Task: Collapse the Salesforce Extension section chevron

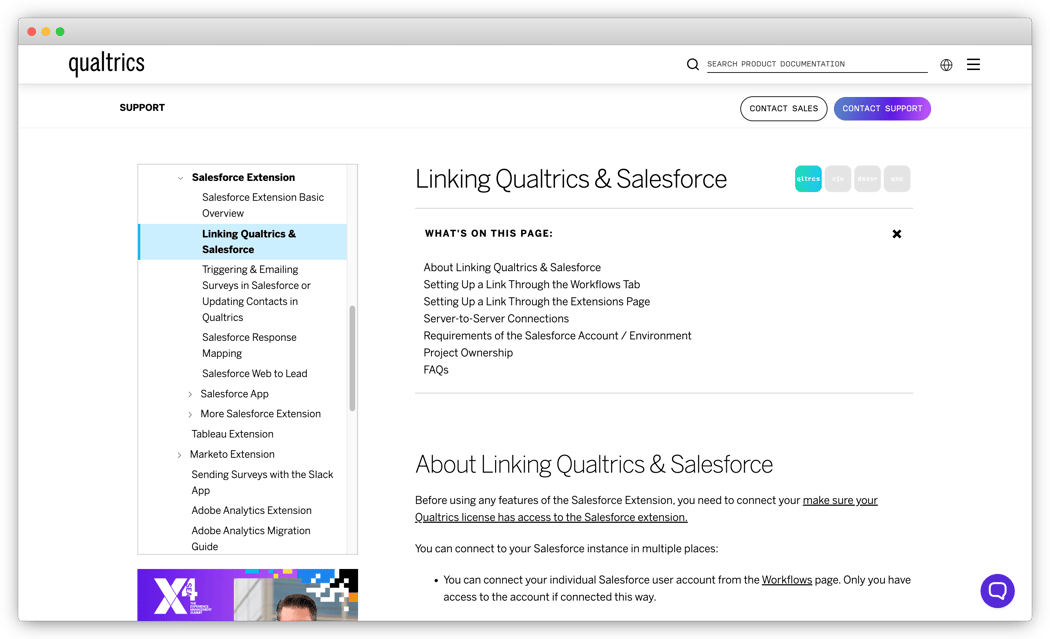Action: click(180, 178)
